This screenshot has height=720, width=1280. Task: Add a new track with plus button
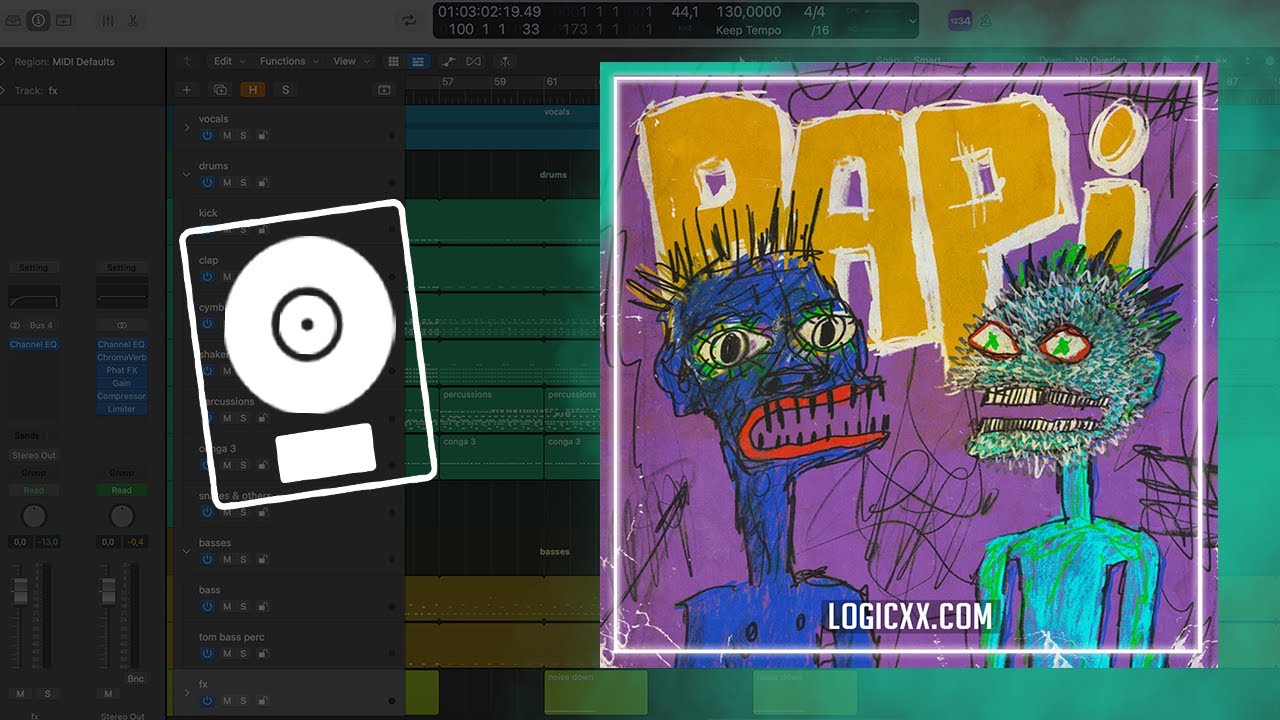(186, 90)
